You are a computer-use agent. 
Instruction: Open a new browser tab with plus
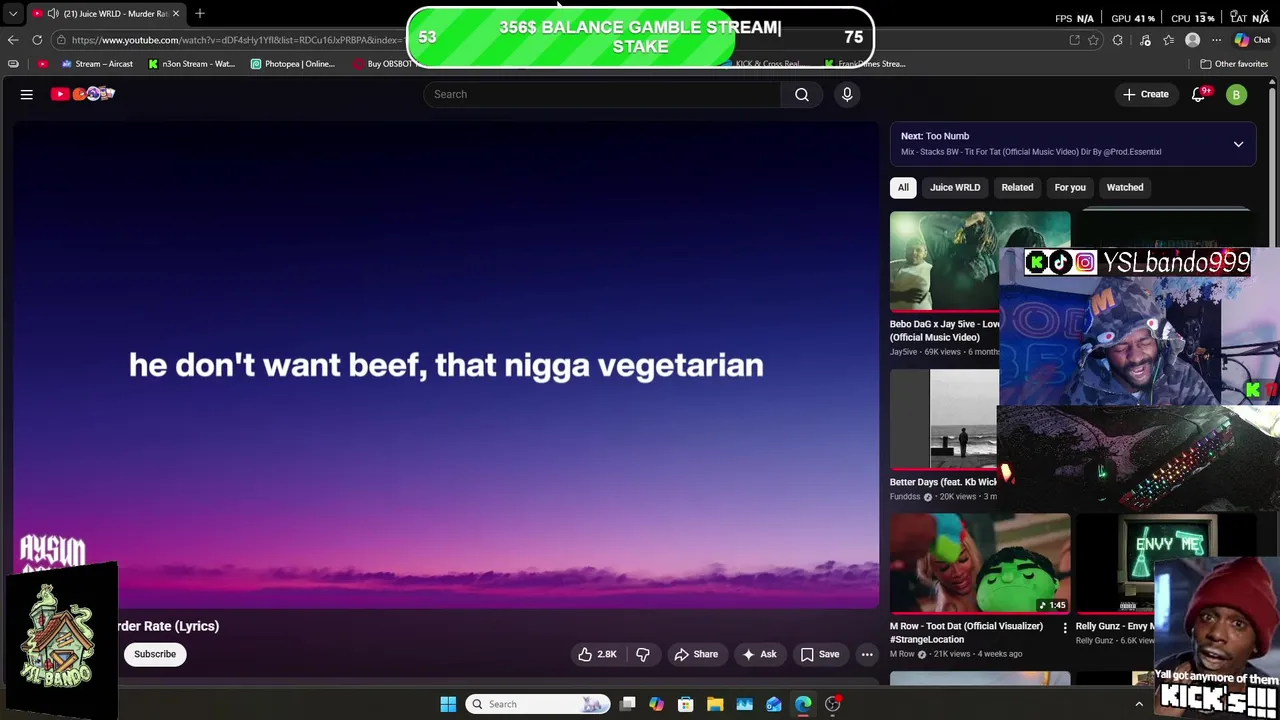(x=200, y=13)
